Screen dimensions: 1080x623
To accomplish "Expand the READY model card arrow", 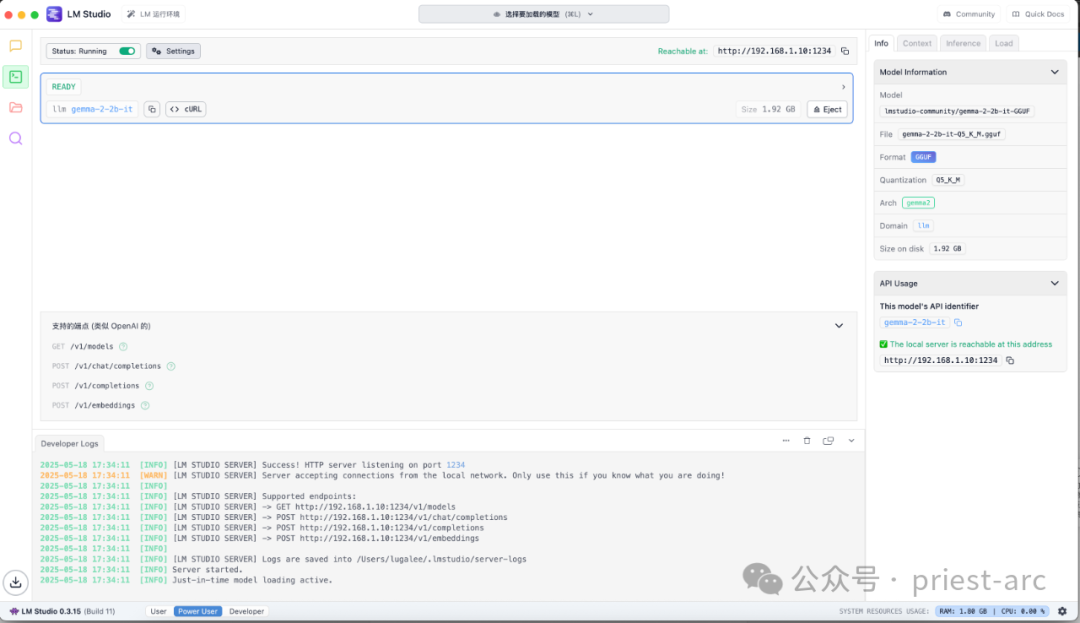I will (843, 87).
